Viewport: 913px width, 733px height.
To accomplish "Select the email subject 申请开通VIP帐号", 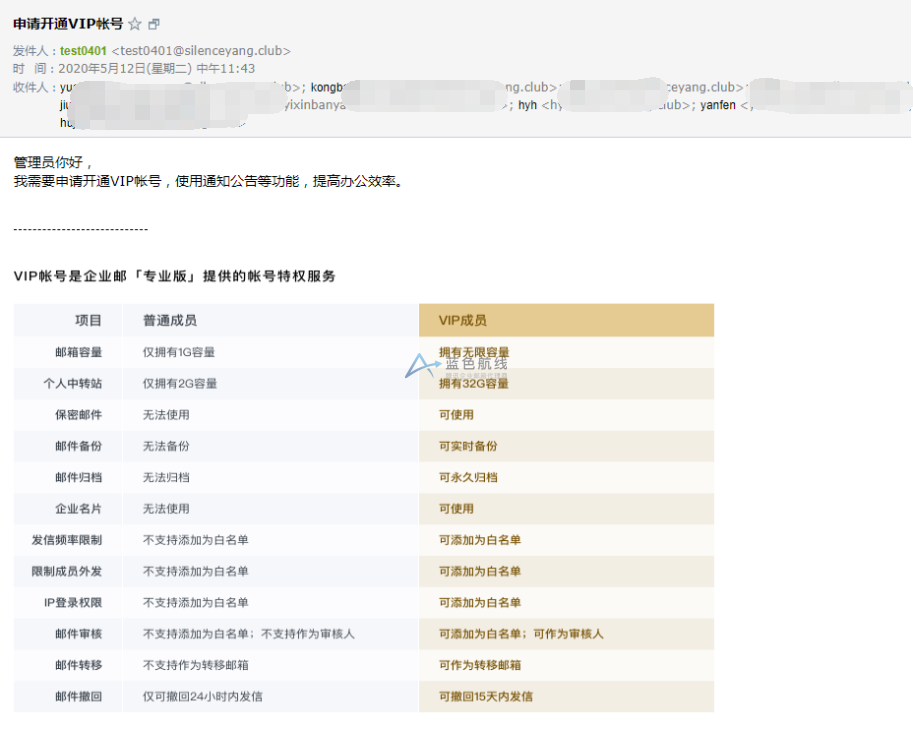I will (68, 24).
